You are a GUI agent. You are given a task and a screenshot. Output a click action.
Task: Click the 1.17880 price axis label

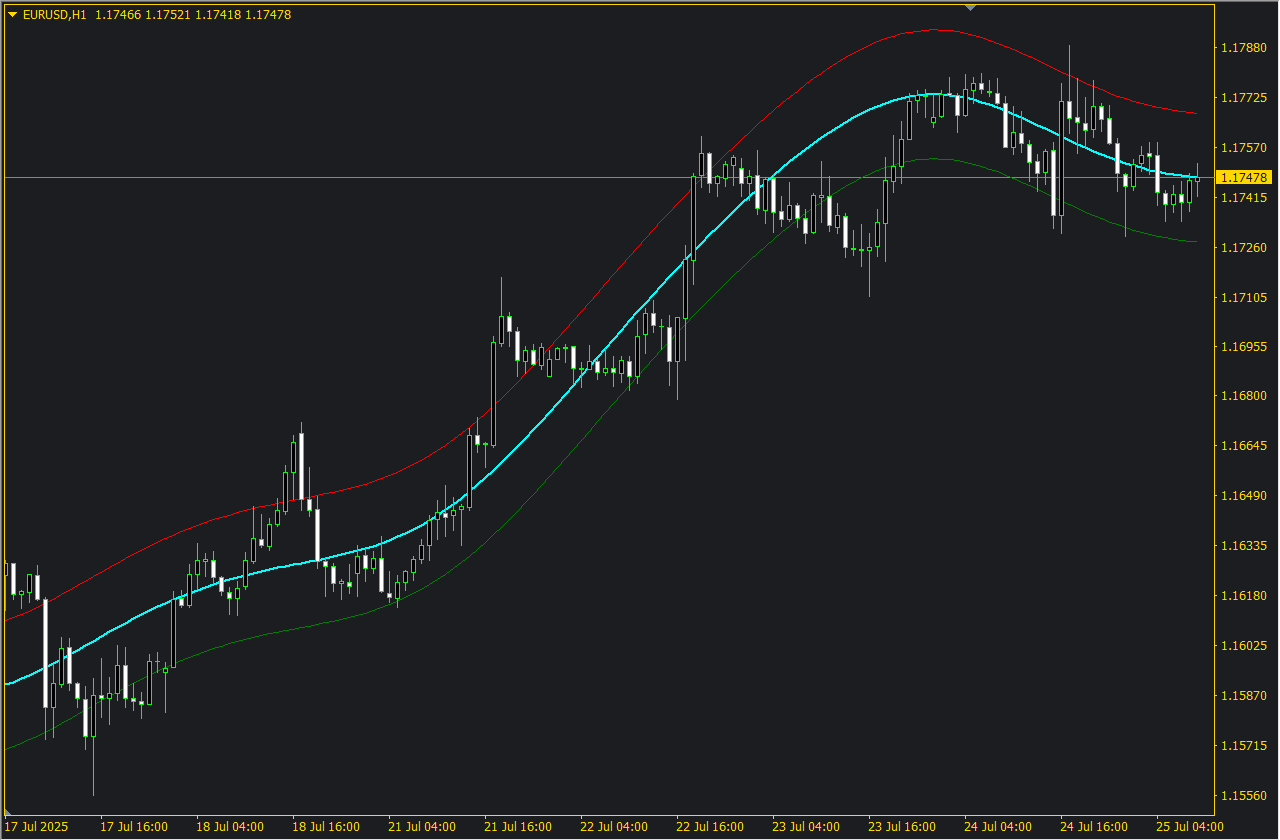pos(1243,48)
